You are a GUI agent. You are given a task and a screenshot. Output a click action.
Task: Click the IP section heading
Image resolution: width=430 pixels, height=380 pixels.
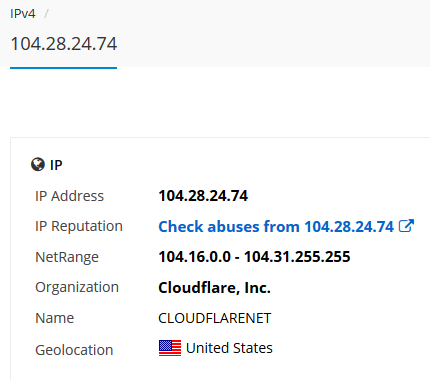click(56, 165)
